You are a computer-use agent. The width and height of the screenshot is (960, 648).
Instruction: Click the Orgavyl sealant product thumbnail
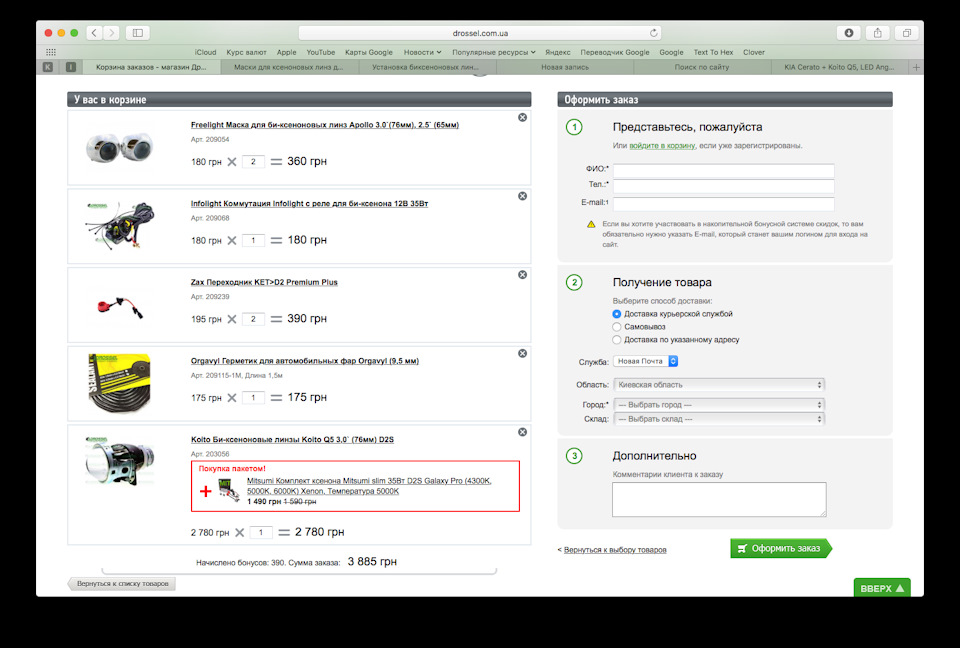click(119, 383)
